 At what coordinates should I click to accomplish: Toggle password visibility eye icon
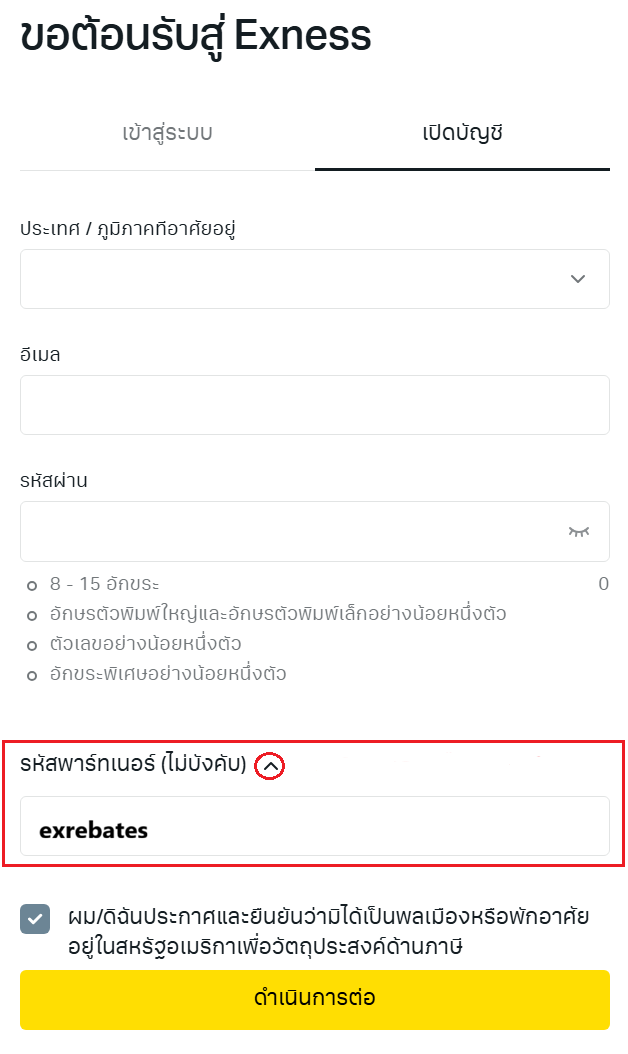579,531
